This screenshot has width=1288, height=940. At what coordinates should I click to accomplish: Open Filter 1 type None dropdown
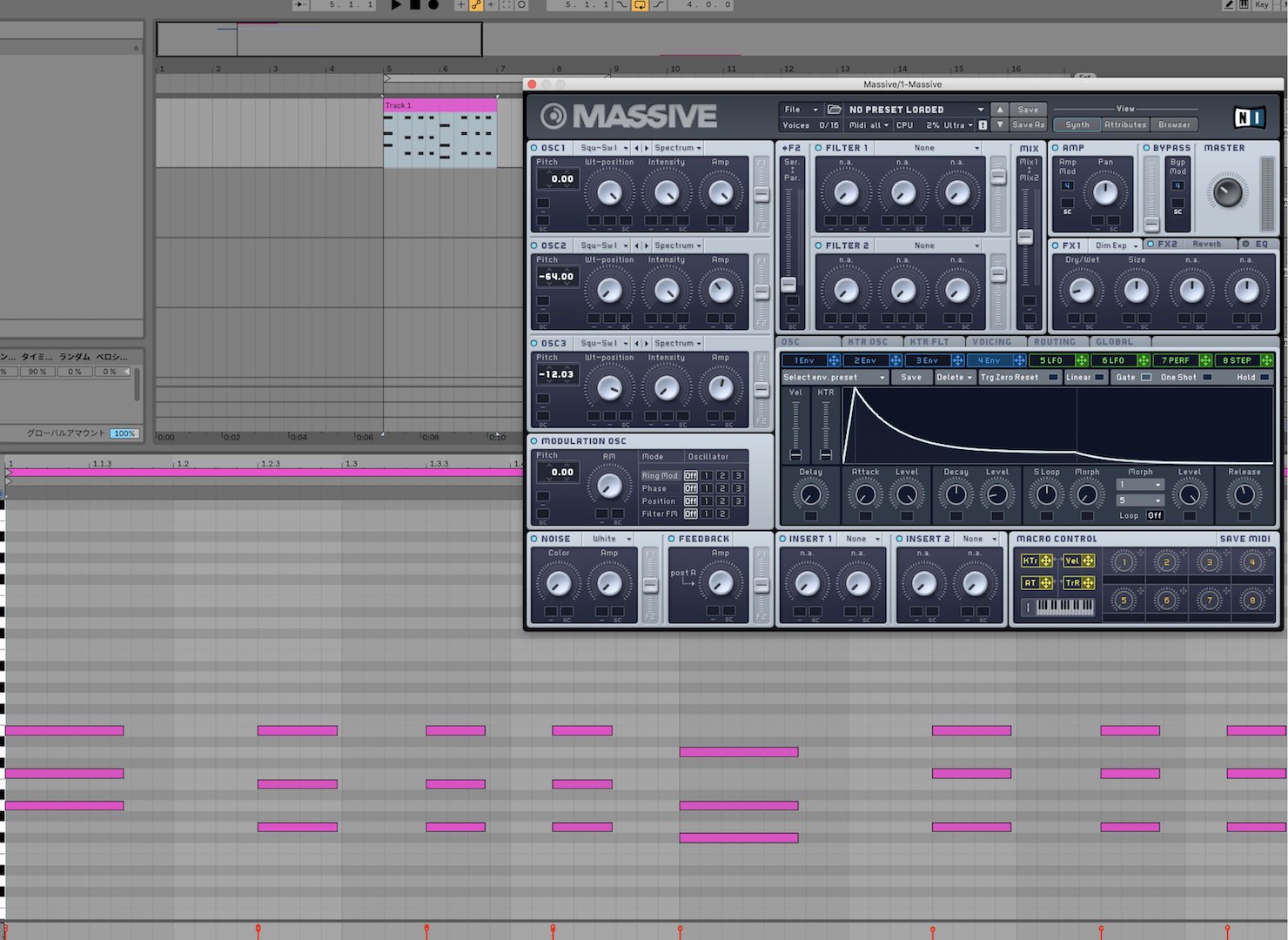(x=929, y=148)
